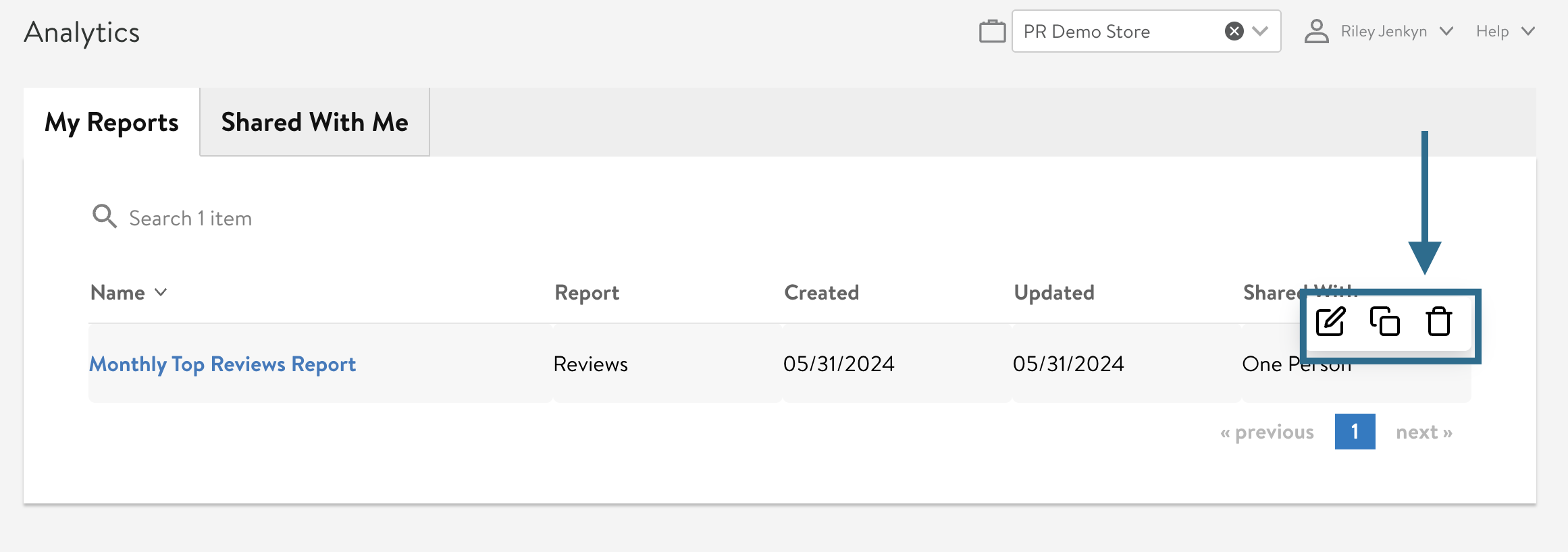The height and width of the screenshot is (552, 1568).
Task: Delete the report with the trash icon
Action: click(1438, 322)
